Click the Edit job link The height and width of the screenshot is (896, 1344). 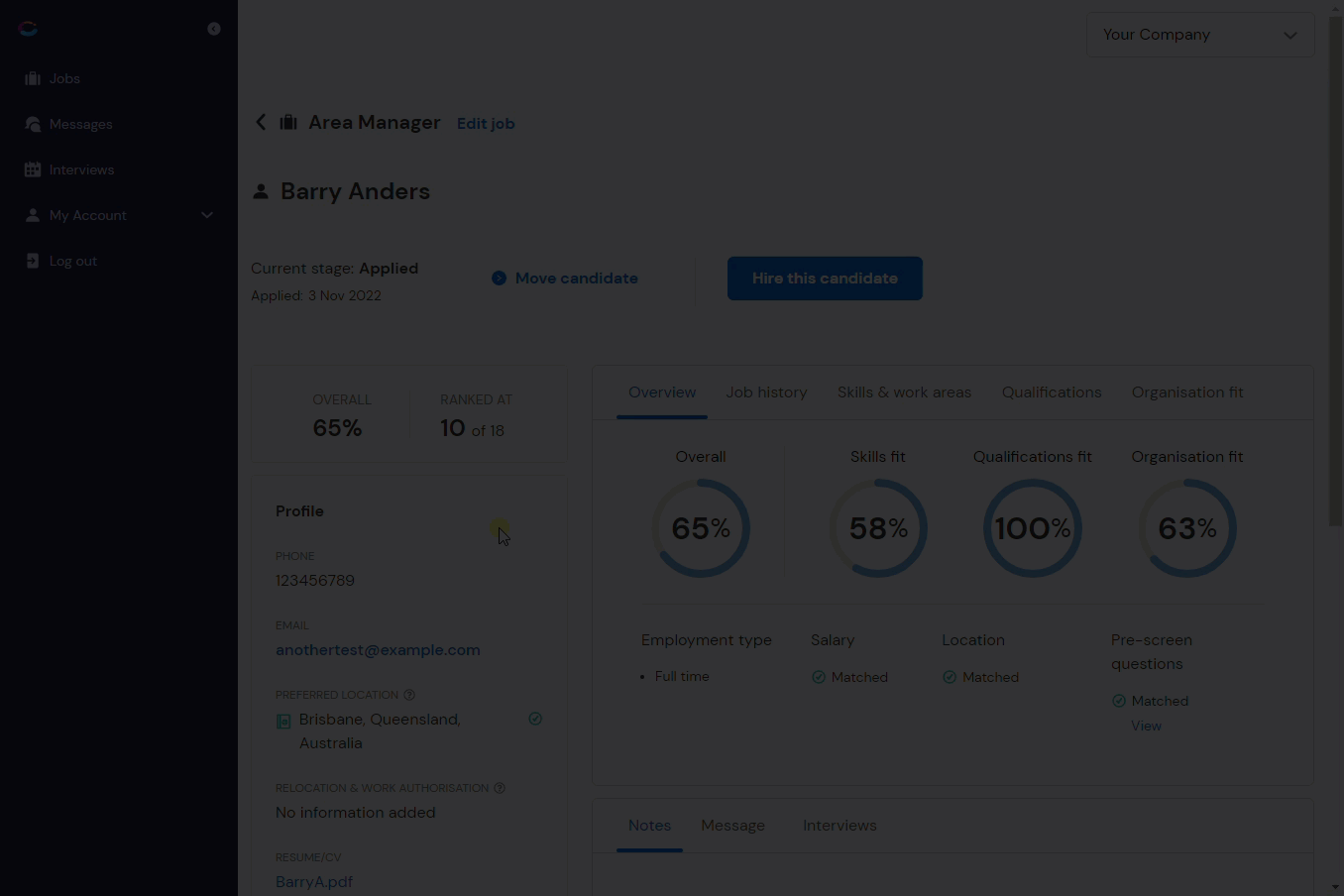coord(486,124)
